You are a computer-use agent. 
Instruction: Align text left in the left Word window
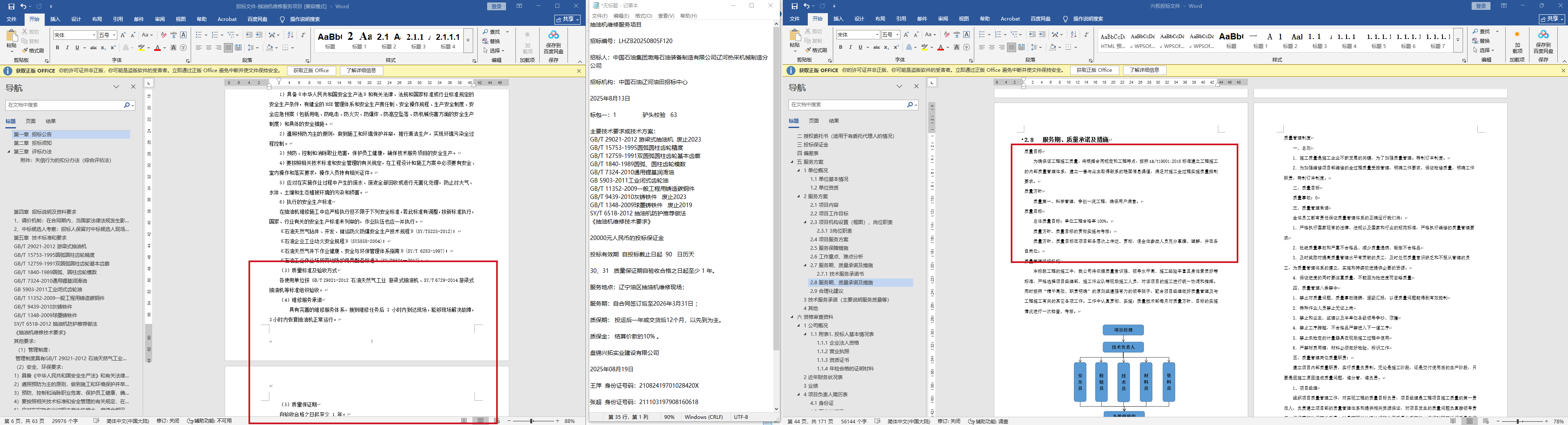pos(199,48)
